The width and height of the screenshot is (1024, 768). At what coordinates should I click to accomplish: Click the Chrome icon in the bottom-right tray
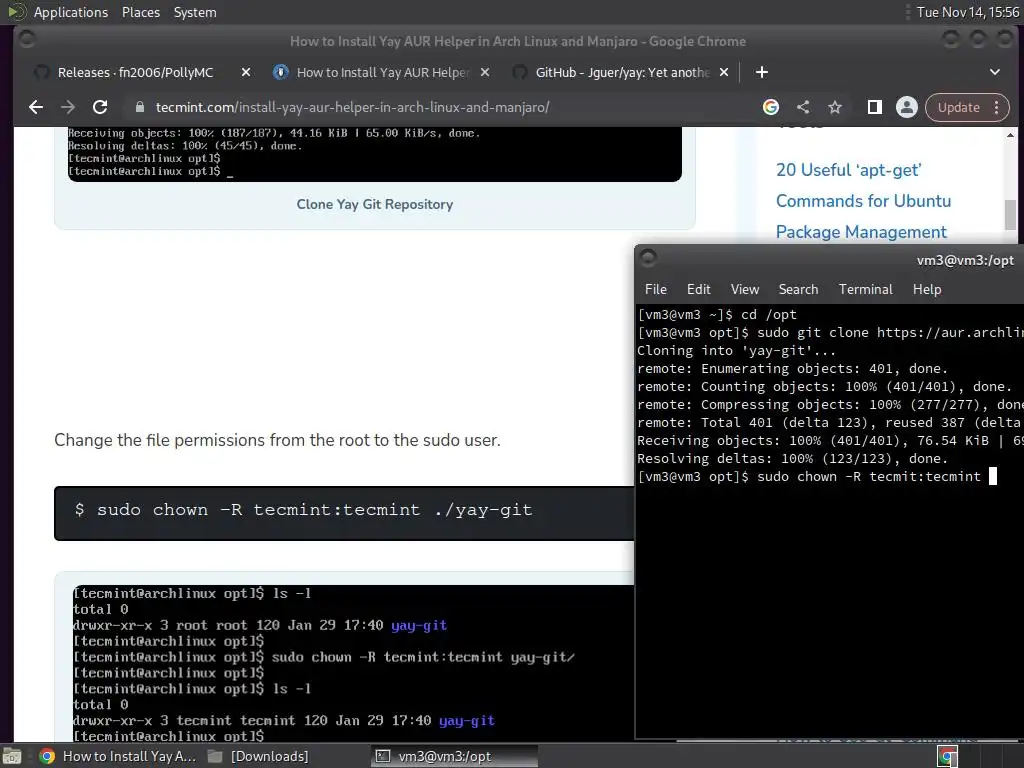point(948,757)
